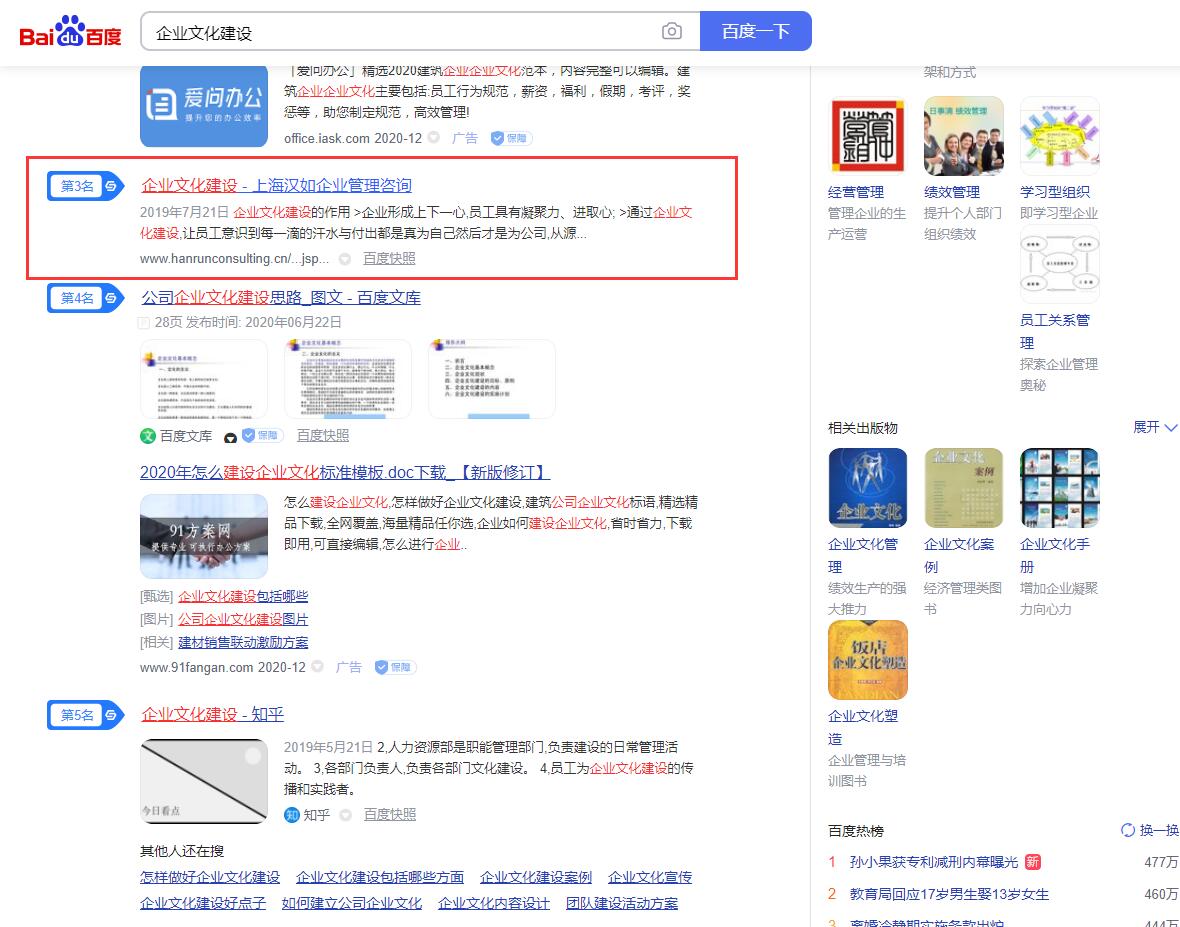Open 百度快照 for the 上海汉如 result
The height and width of the screenshot is (927, 1180).
389,258
